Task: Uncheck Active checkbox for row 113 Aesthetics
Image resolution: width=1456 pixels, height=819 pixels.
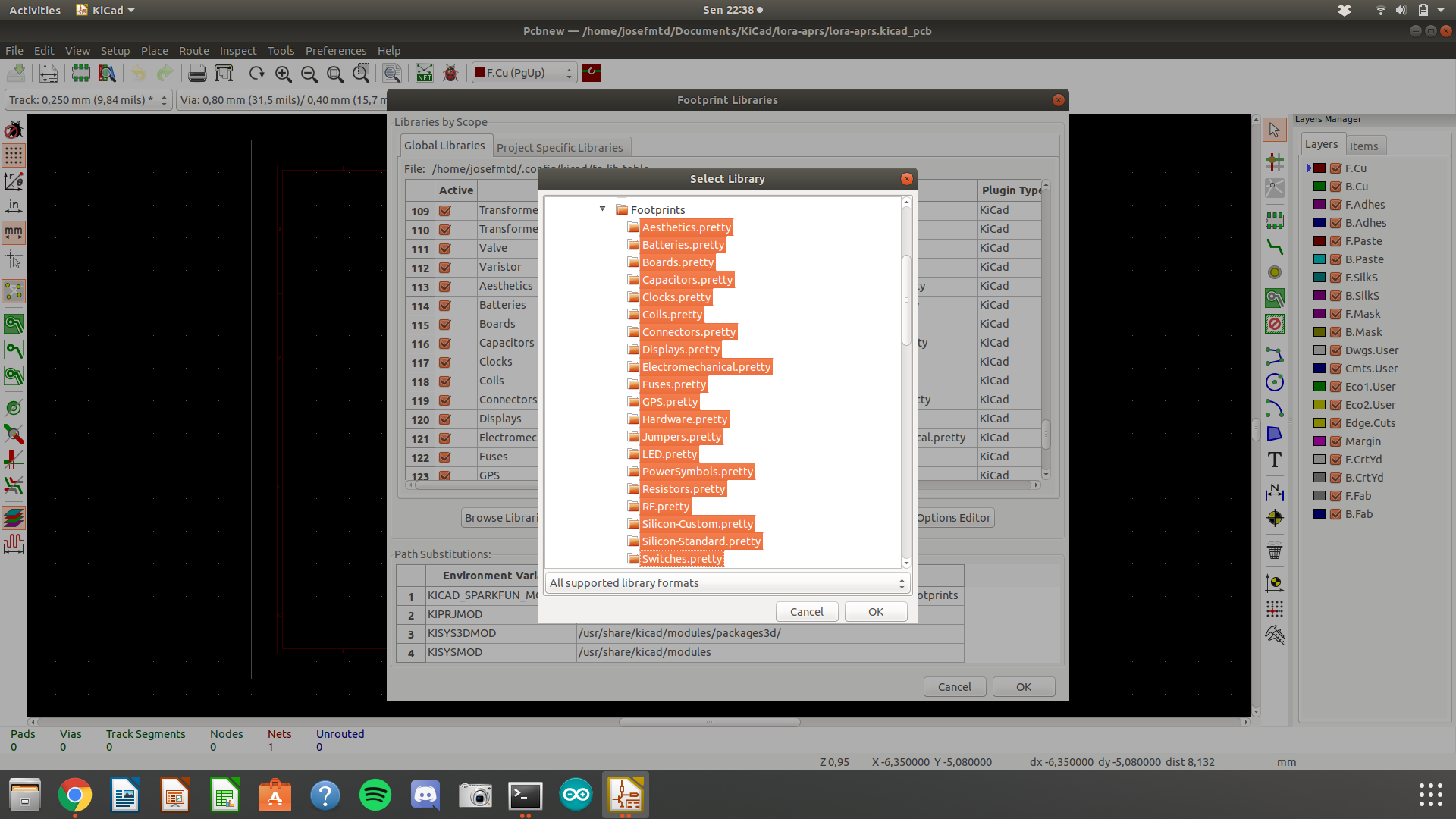Action: pyautogui.click(x=445, y=287)
